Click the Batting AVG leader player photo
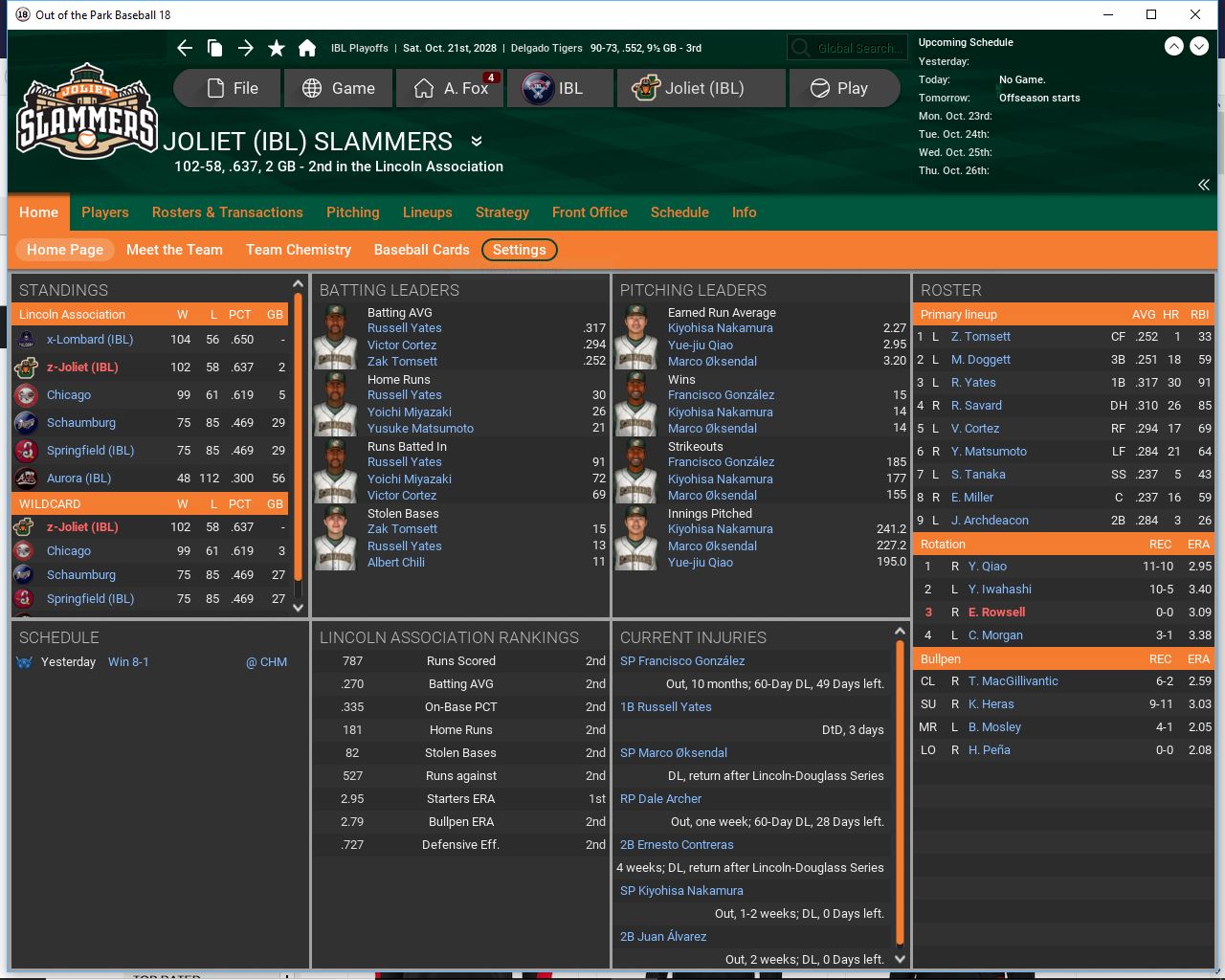Image resolution: width=1225 pixels, height=980 pixels. (x=336, y=337)
